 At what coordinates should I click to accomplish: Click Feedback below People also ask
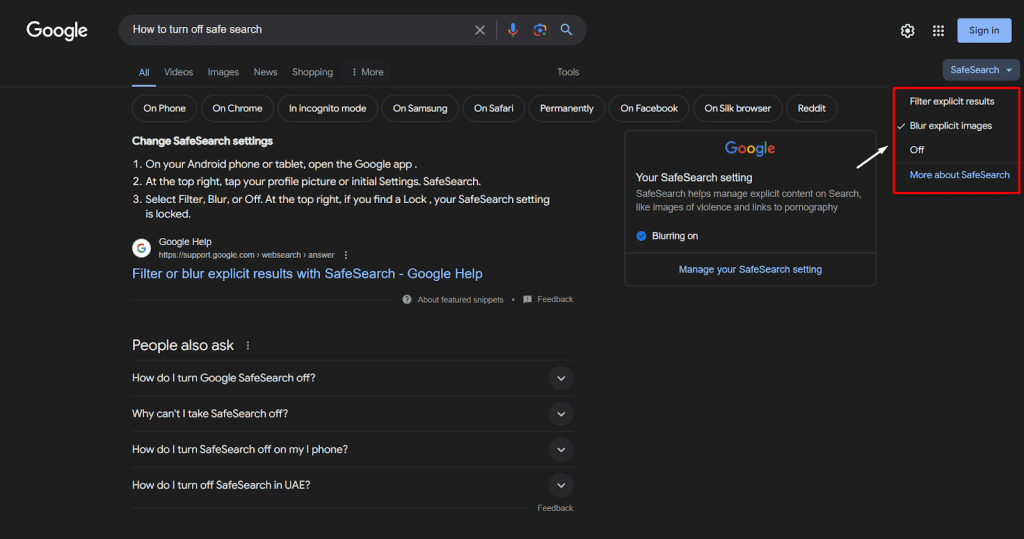point(555,508)
